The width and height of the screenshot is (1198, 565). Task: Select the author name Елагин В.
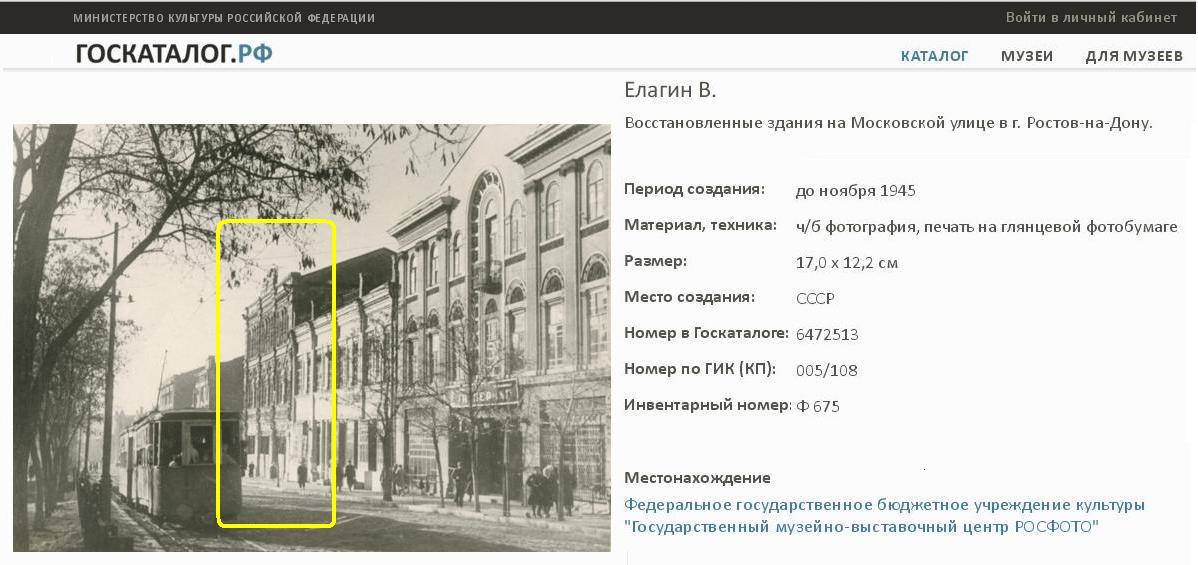[670, 90]
